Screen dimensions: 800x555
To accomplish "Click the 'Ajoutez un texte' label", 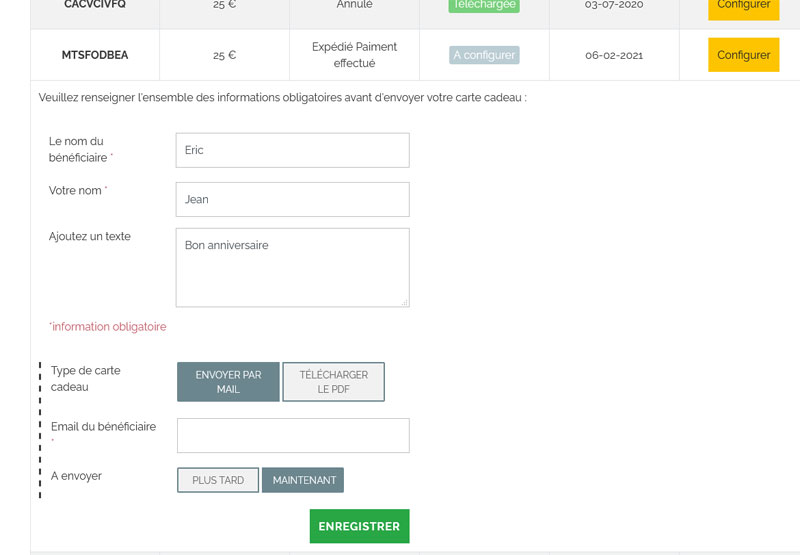I will click(90, 236).
